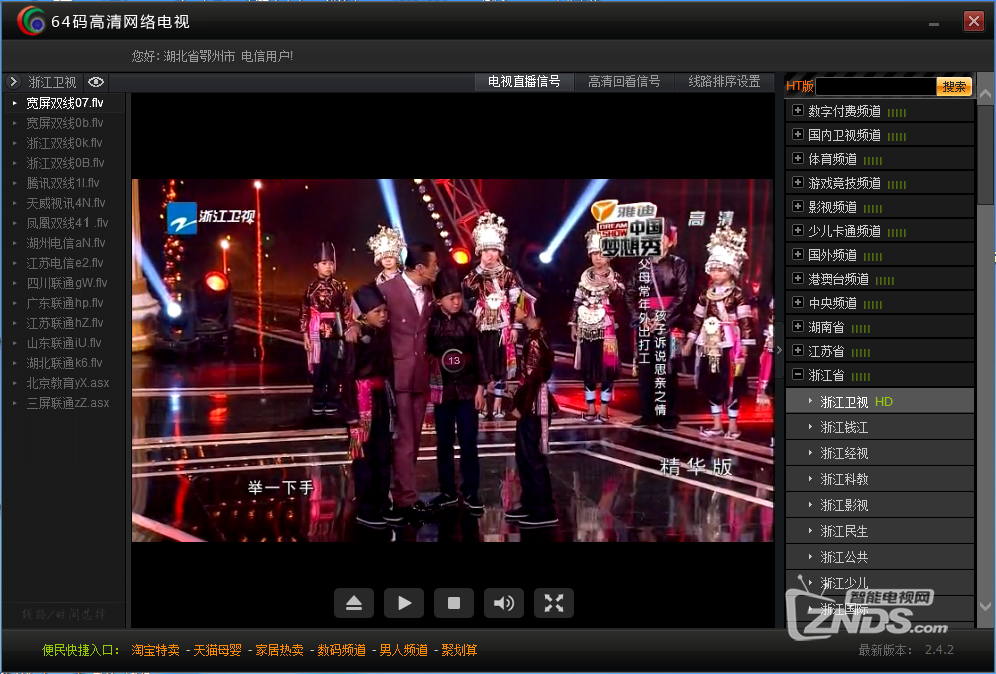
Task: Expand the 国内卫视频道 category
Action: point(798,135)
